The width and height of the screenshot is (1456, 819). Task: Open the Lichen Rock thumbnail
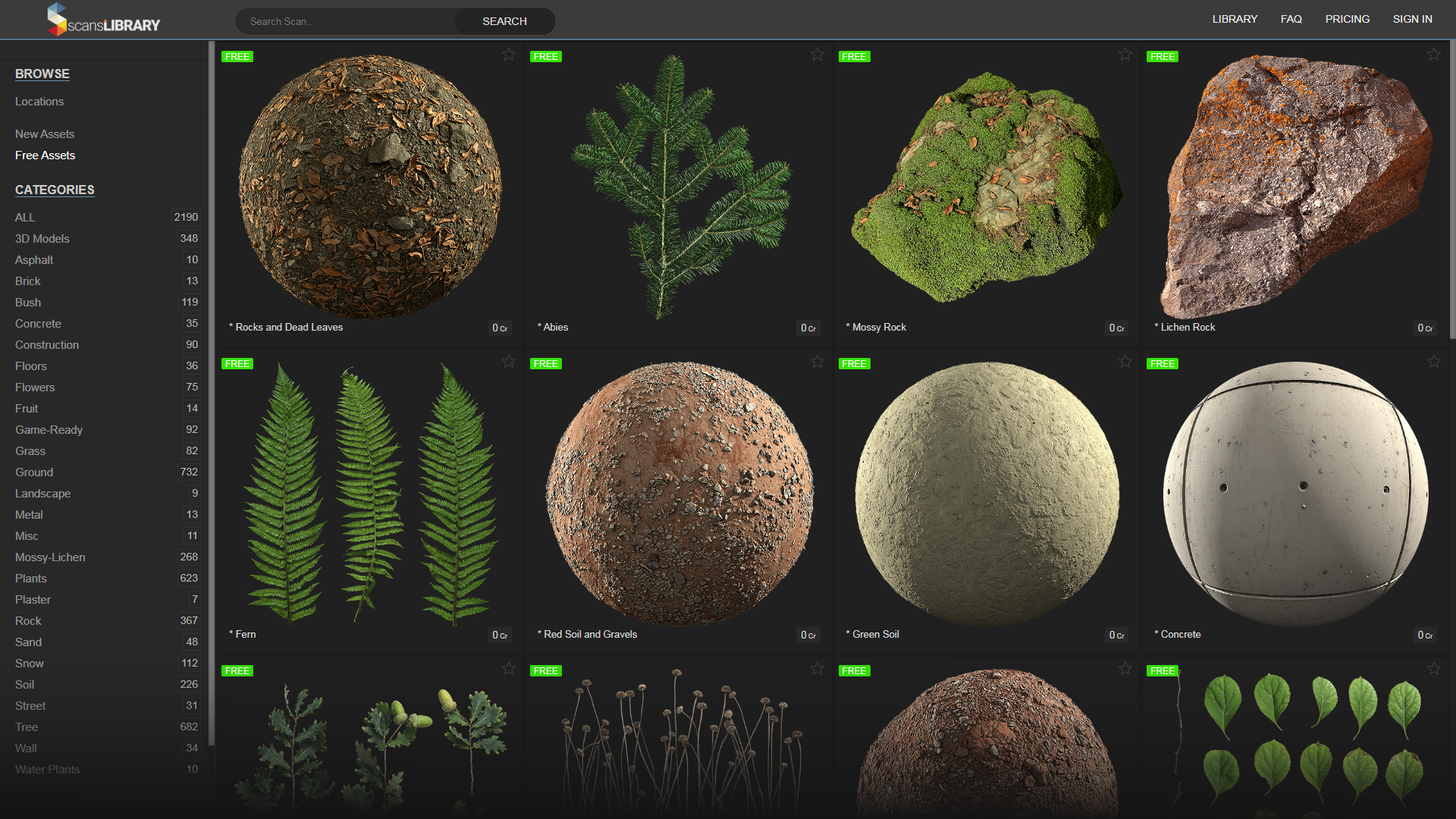pyautogui.click(x=1294, y=187)
